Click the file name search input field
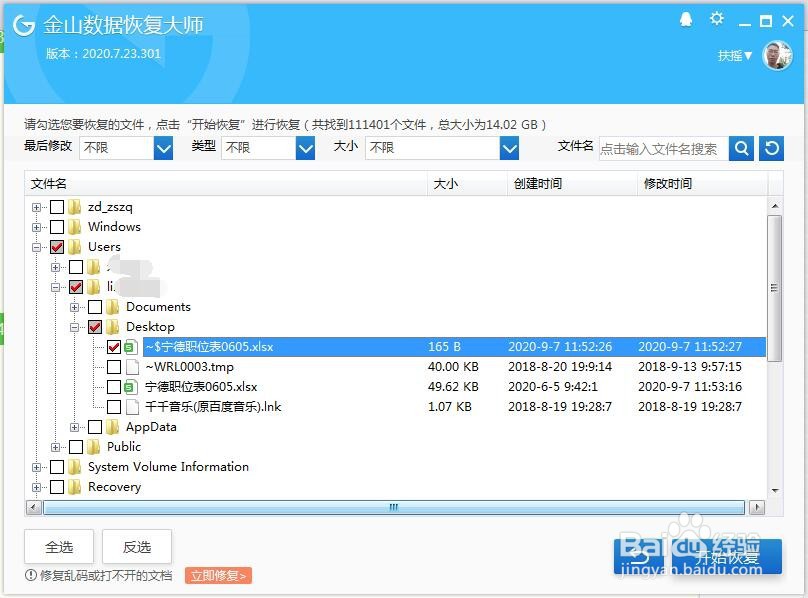Image resolution: width=808 pixels, height=598 pixels. point(664,148)
